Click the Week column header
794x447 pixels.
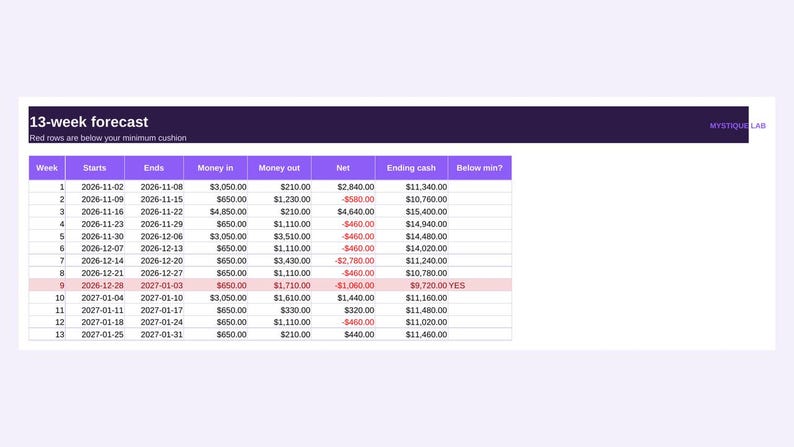pyautogui.click(x=47, y=168)
